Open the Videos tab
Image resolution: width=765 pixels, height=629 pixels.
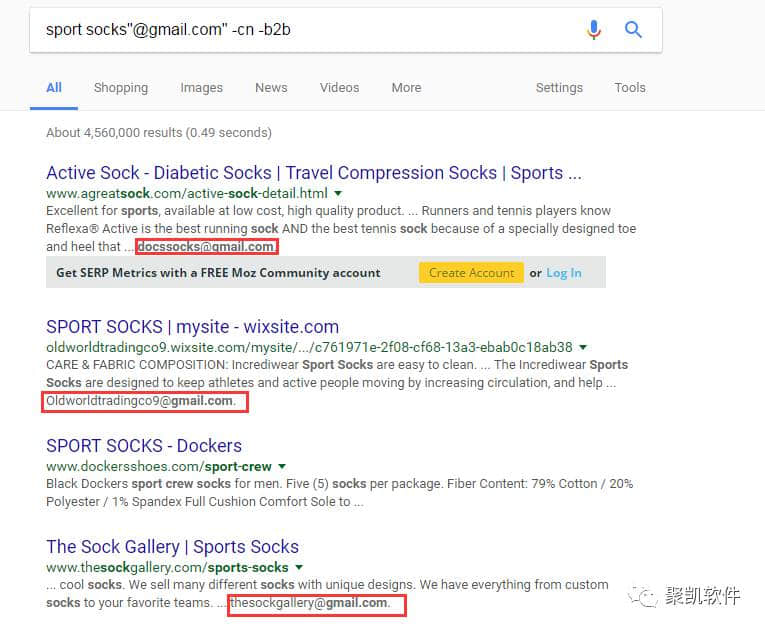(x=339, y=88)
